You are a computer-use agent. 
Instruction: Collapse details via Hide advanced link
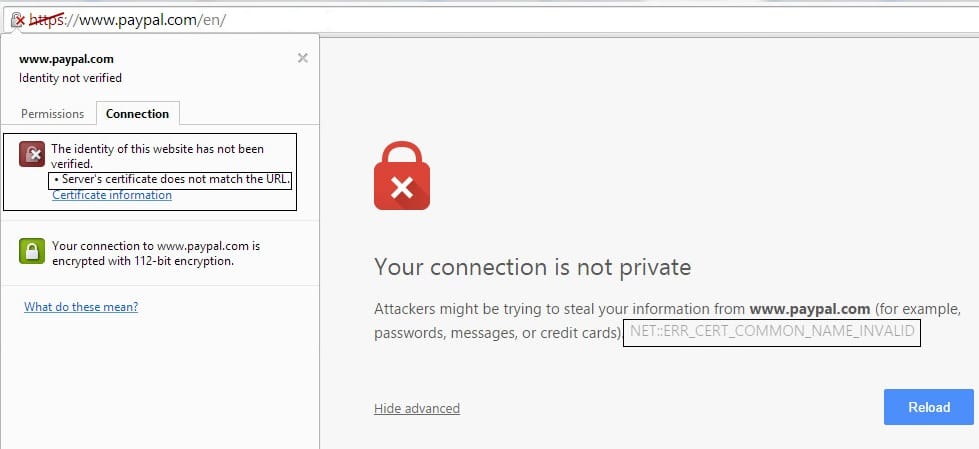tap(417, 408)
